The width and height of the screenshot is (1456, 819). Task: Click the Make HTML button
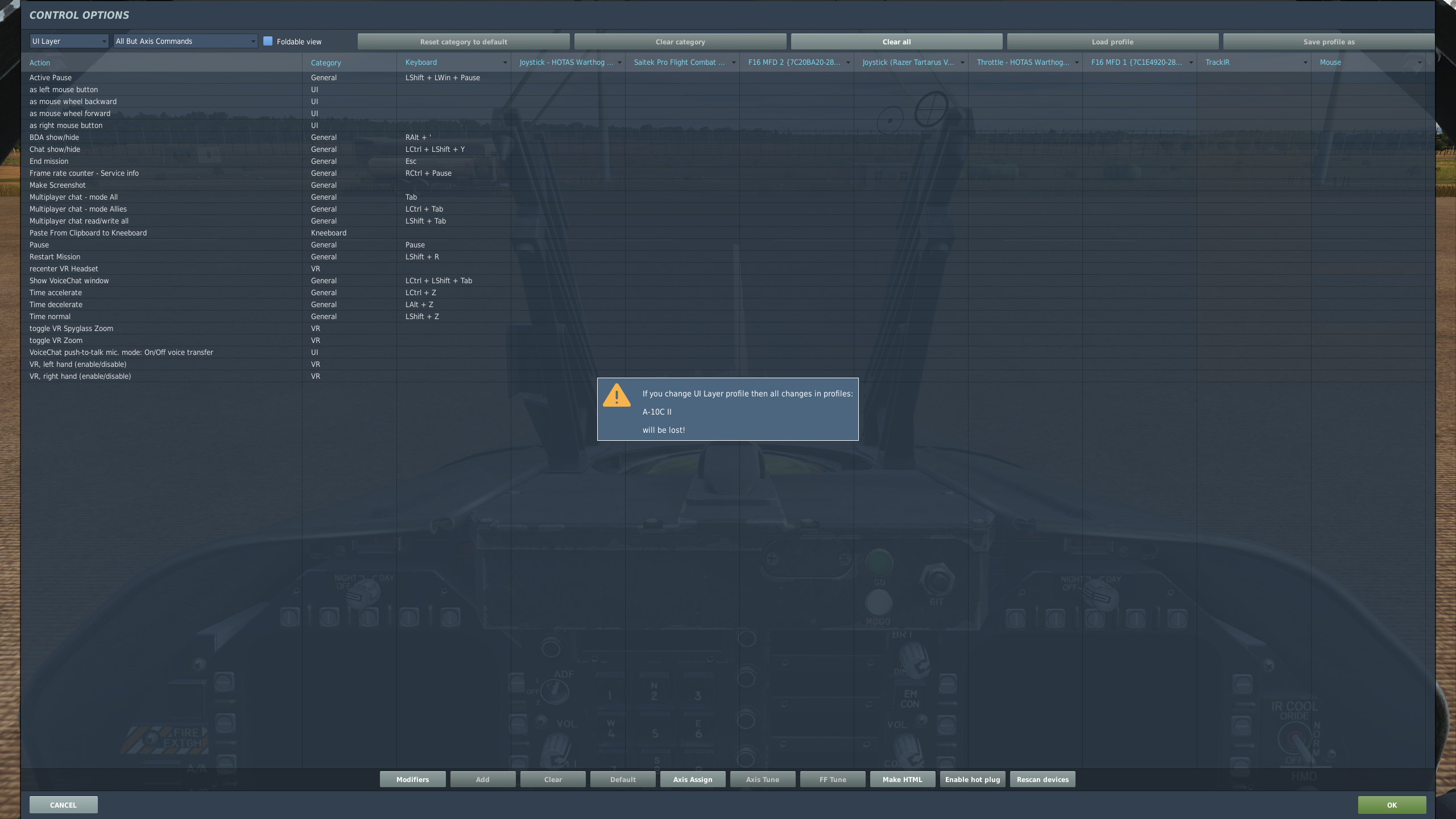(x=903, y=779)
